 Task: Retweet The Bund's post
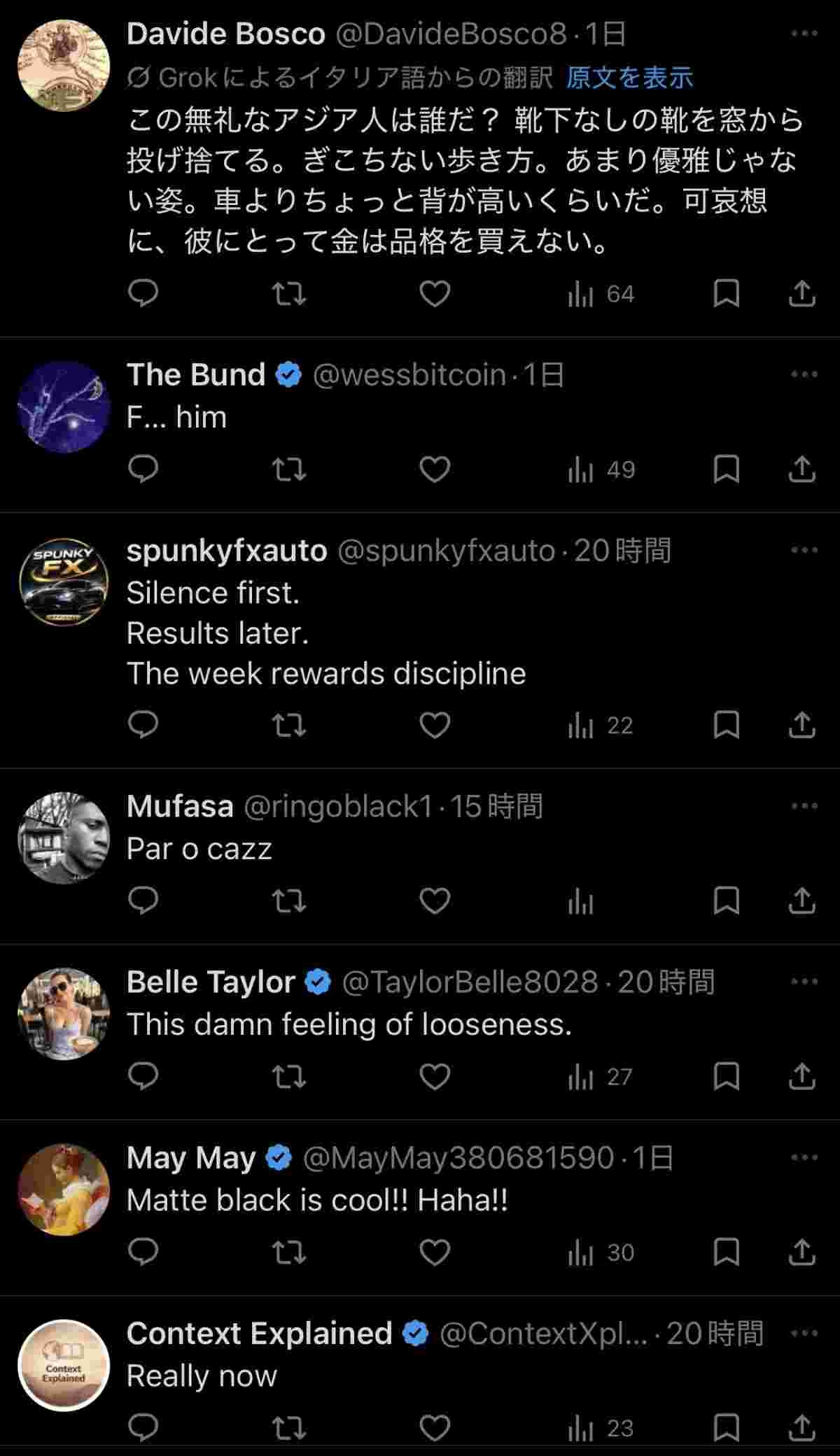click(288, 469)
